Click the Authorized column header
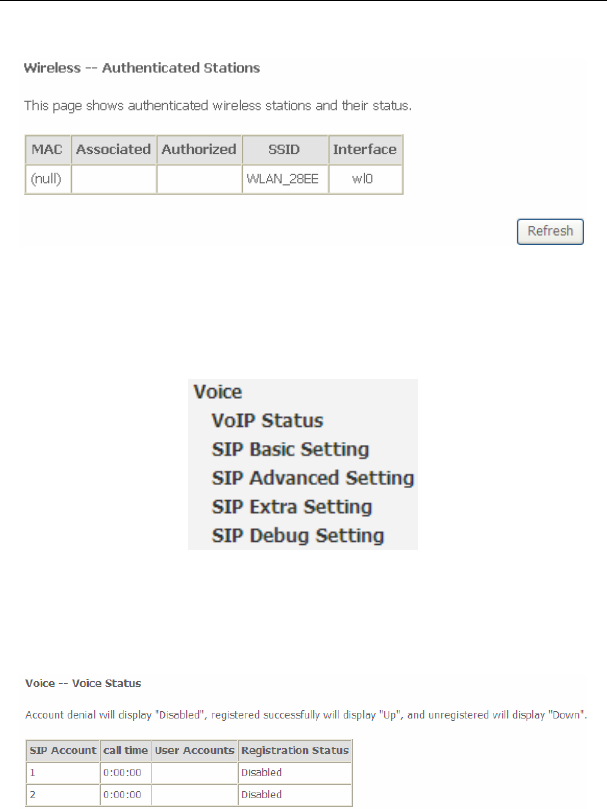 click(x=198, y=150)
